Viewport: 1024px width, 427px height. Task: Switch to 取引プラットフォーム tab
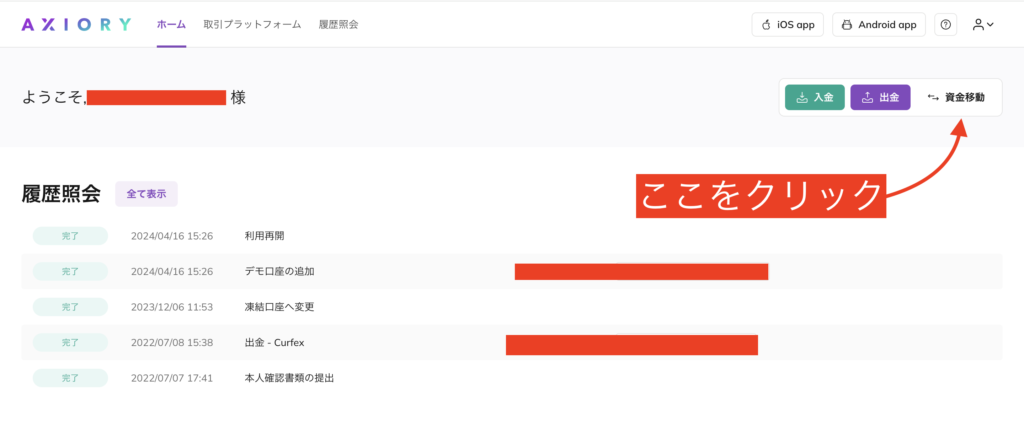pyautogui.click(x=252, y=24)
